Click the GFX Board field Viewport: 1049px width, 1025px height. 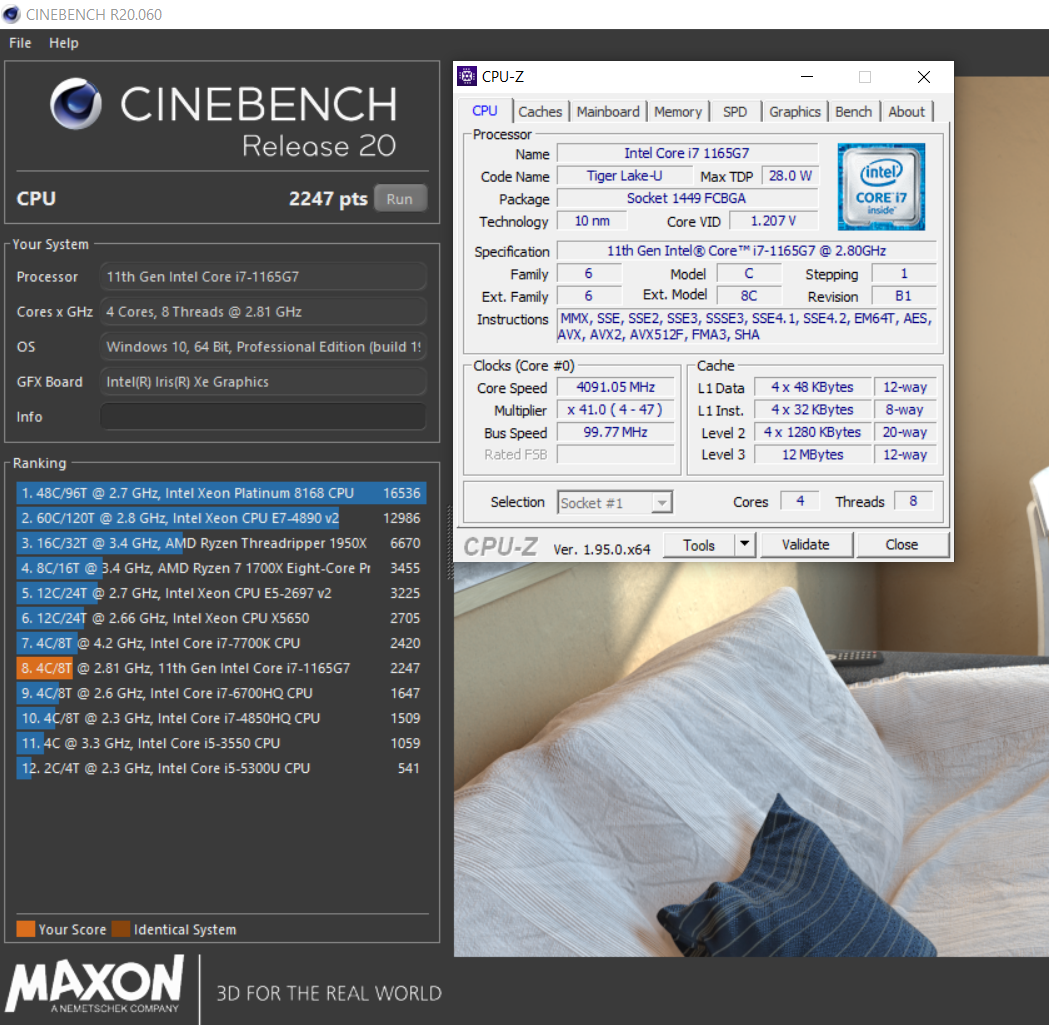[x=263, y=381]
